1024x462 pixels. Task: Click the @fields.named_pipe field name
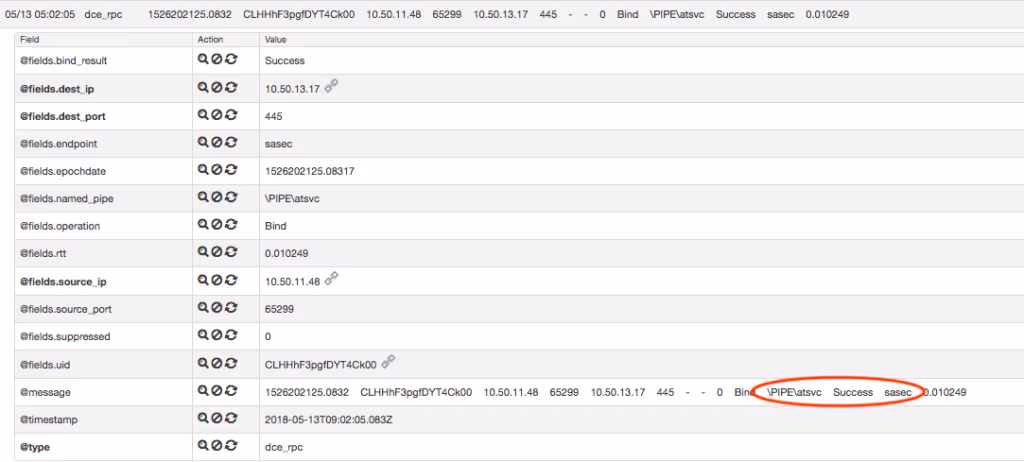click(67, 198)
